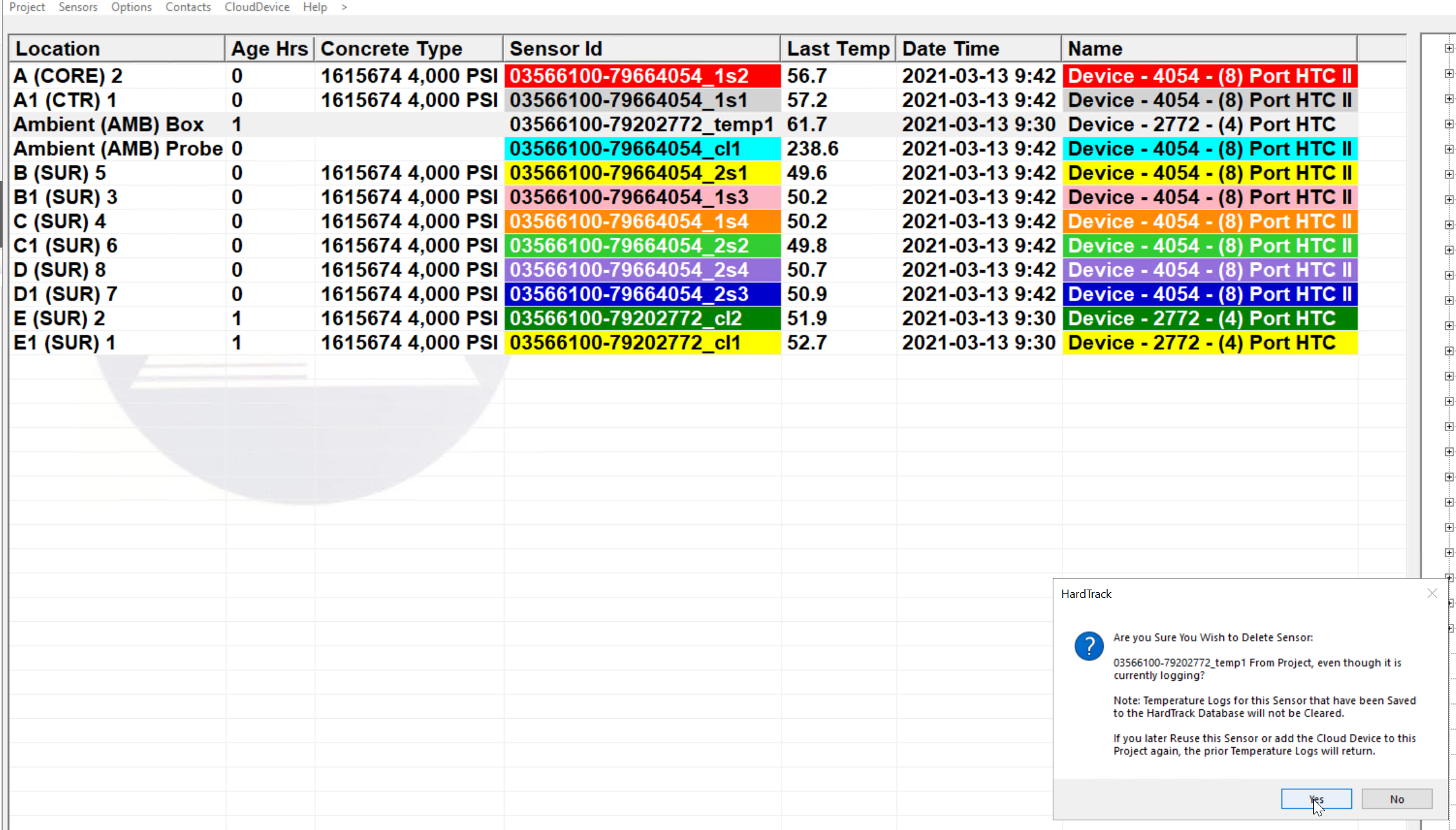This screenshot has width=1456, height=830.
Task: Expand the third tree node plus box
Action: (x=1449, y=99)
